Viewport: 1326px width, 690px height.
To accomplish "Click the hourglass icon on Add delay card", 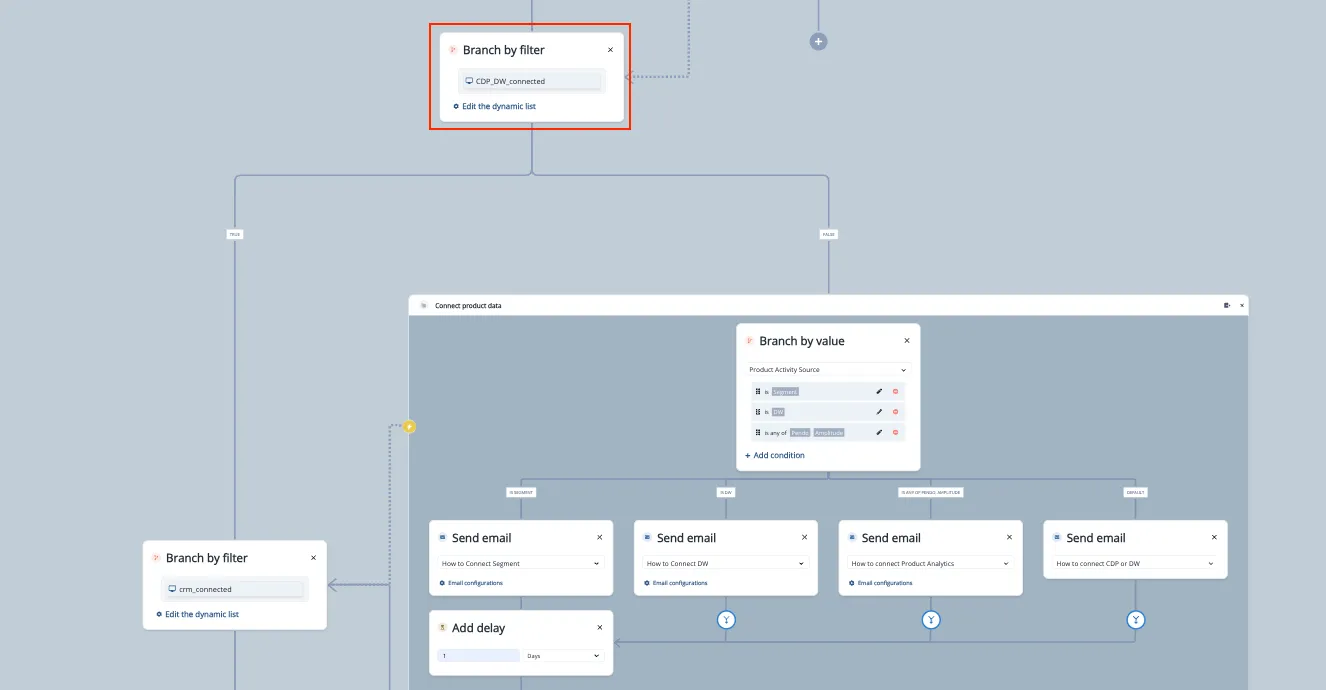I will click(442, 628).
